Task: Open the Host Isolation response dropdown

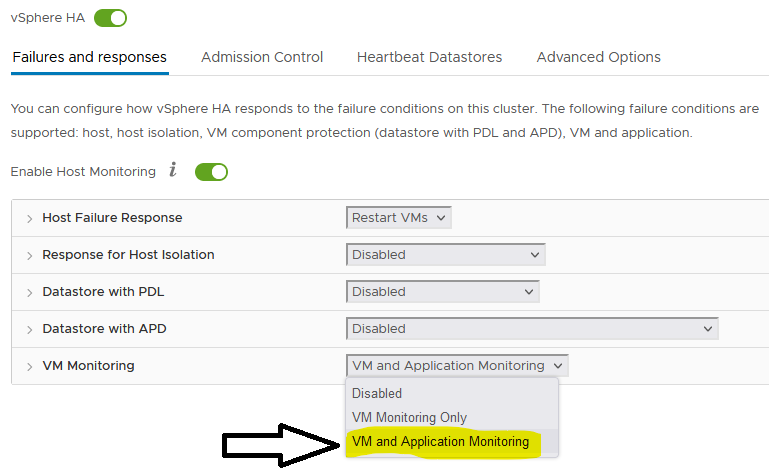Action: 445,255
